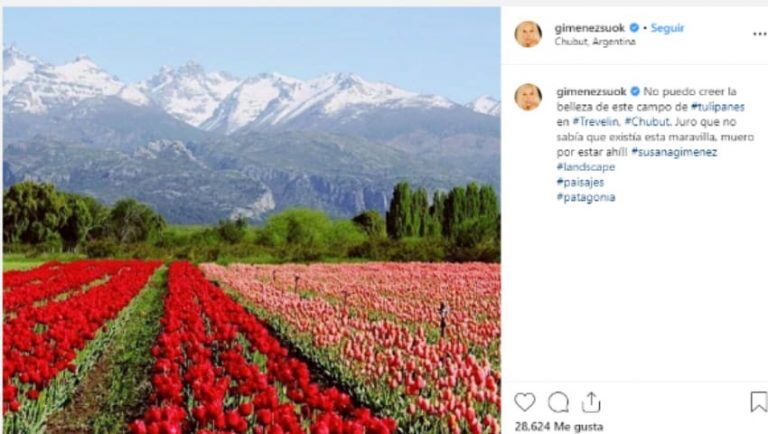Click the tulip field photo

coord(252,220)
